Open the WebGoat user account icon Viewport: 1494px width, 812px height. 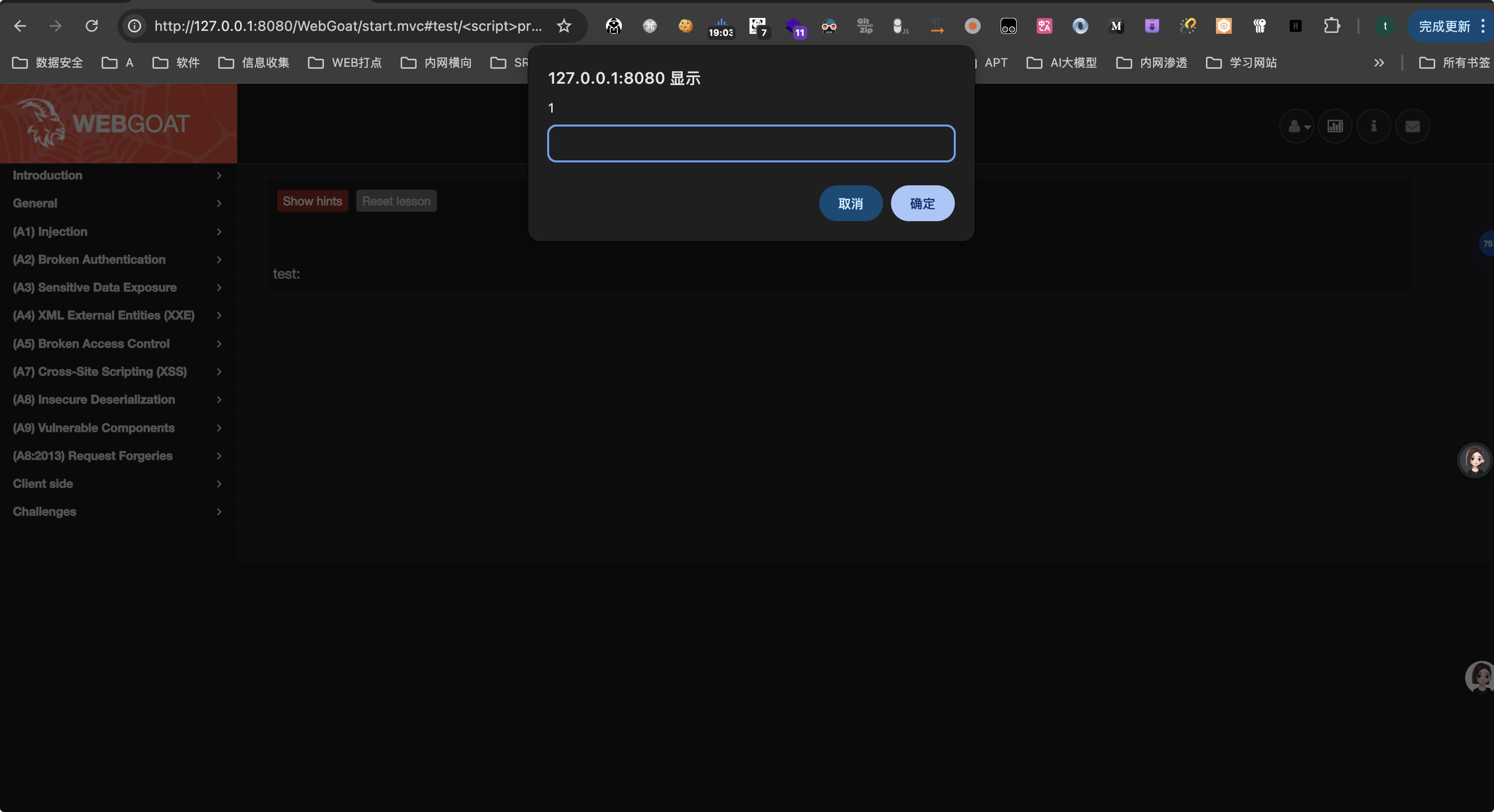pyautogui.click(x=1297, y=126)
